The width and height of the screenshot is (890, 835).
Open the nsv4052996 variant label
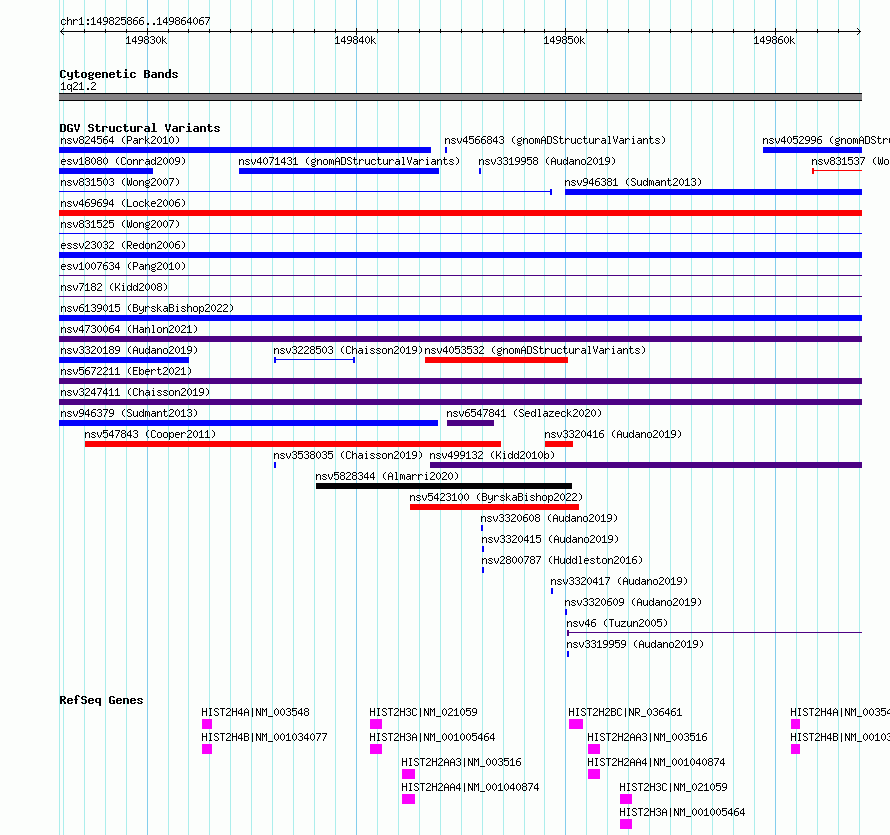826,140
